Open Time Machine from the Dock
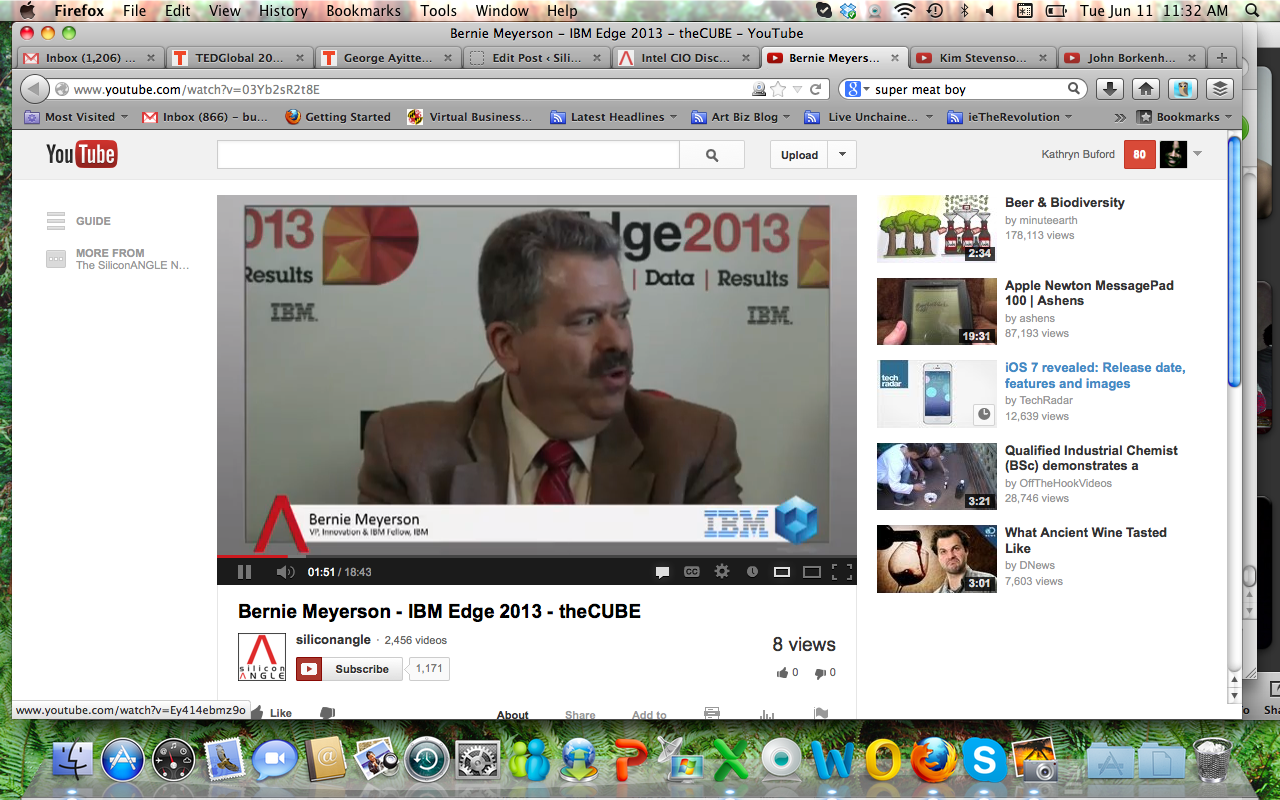Viewport: 1280px width, 800px height. pyautogui.click(x=427, y=761)
